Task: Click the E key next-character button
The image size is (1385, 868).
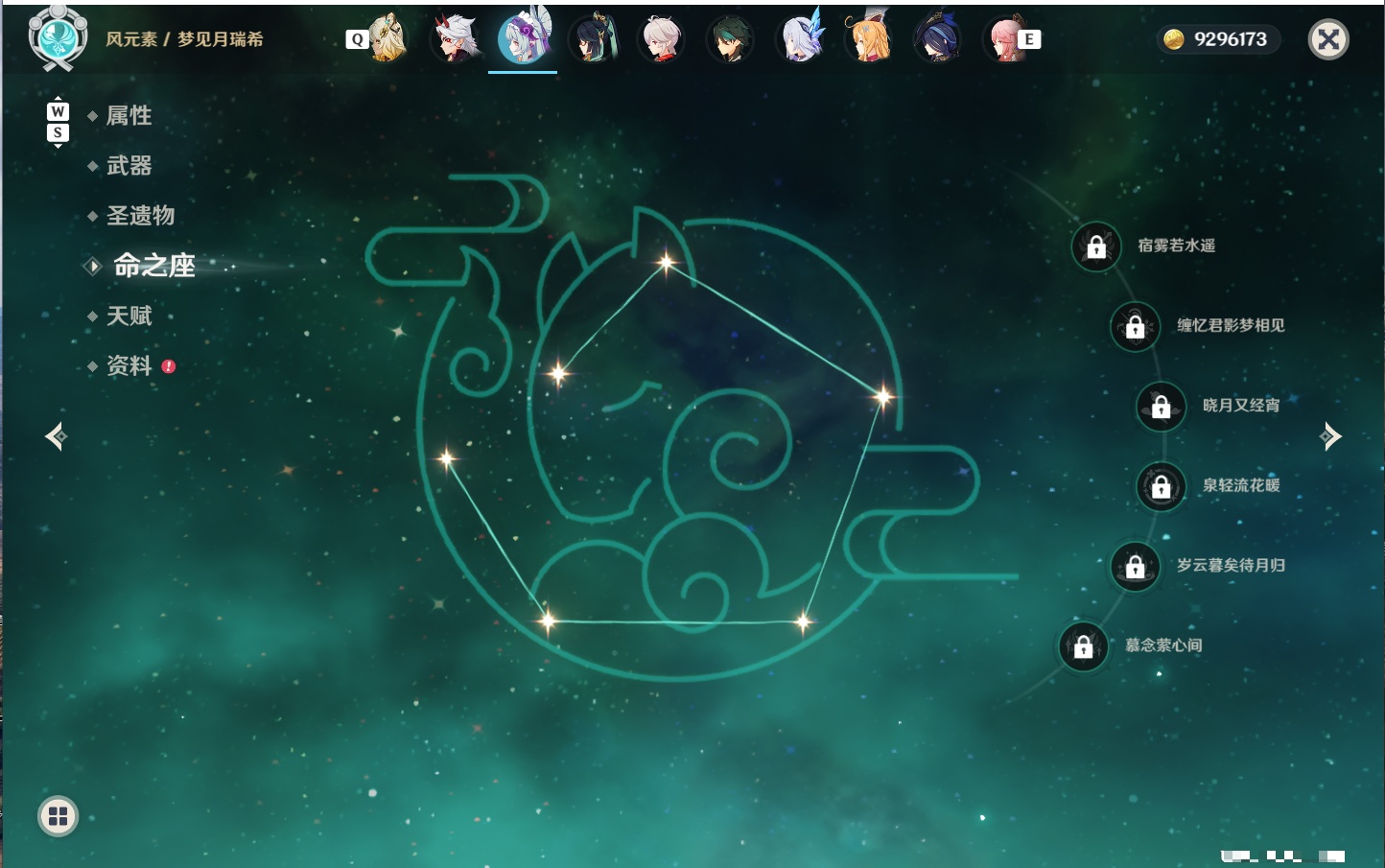Action: click(x=1029, y=39)
